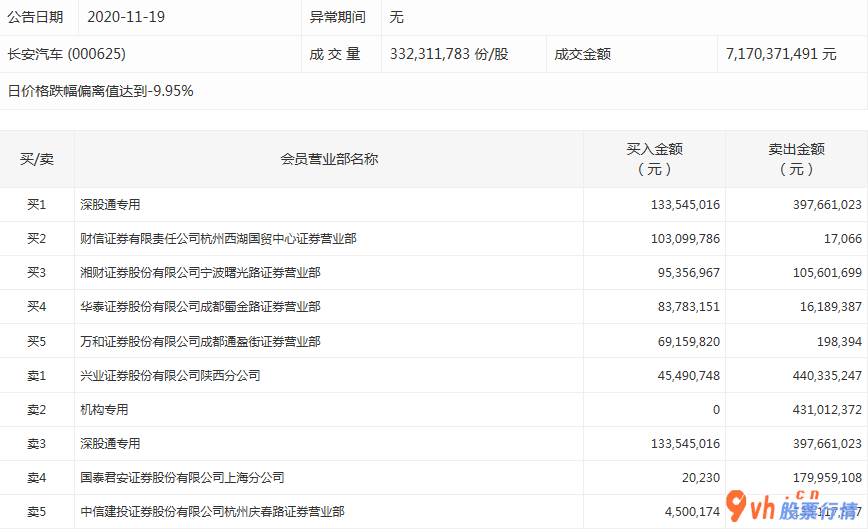Image resolution: width=868 pixels, height=532 pixels.
Task: Select the 卖2 row label
Action: [x=37, y=410]
